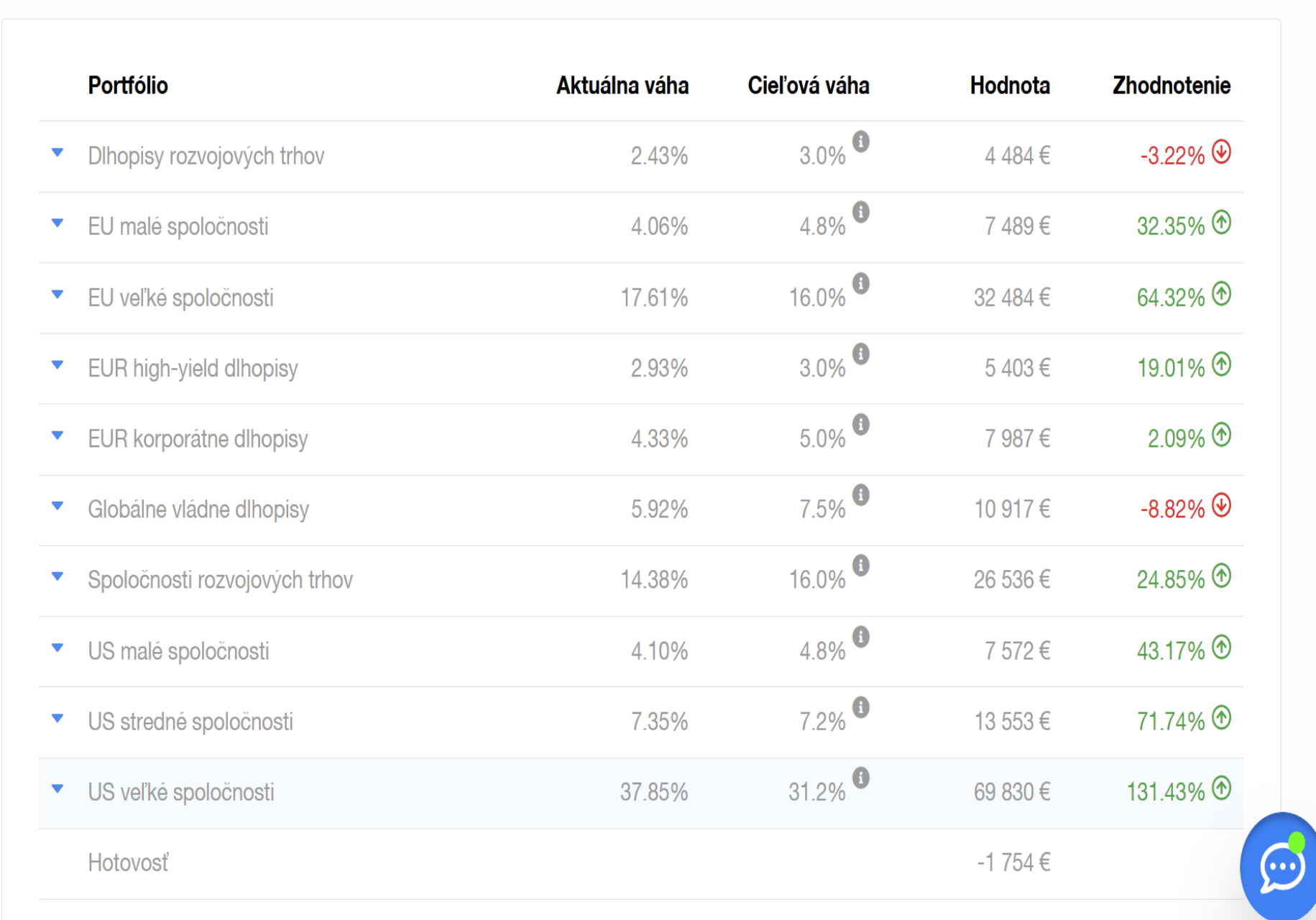Click green up arrow beside 131.43% return
The width and height of the screenshot is (1316, 920).
coord(1221,788)
